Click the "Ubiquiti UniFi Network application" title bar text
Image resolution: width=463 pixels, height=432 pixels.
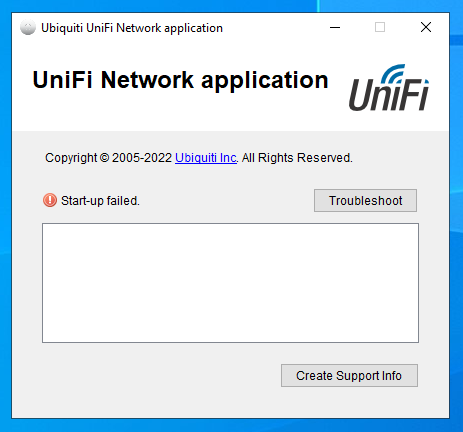[132, 28]
